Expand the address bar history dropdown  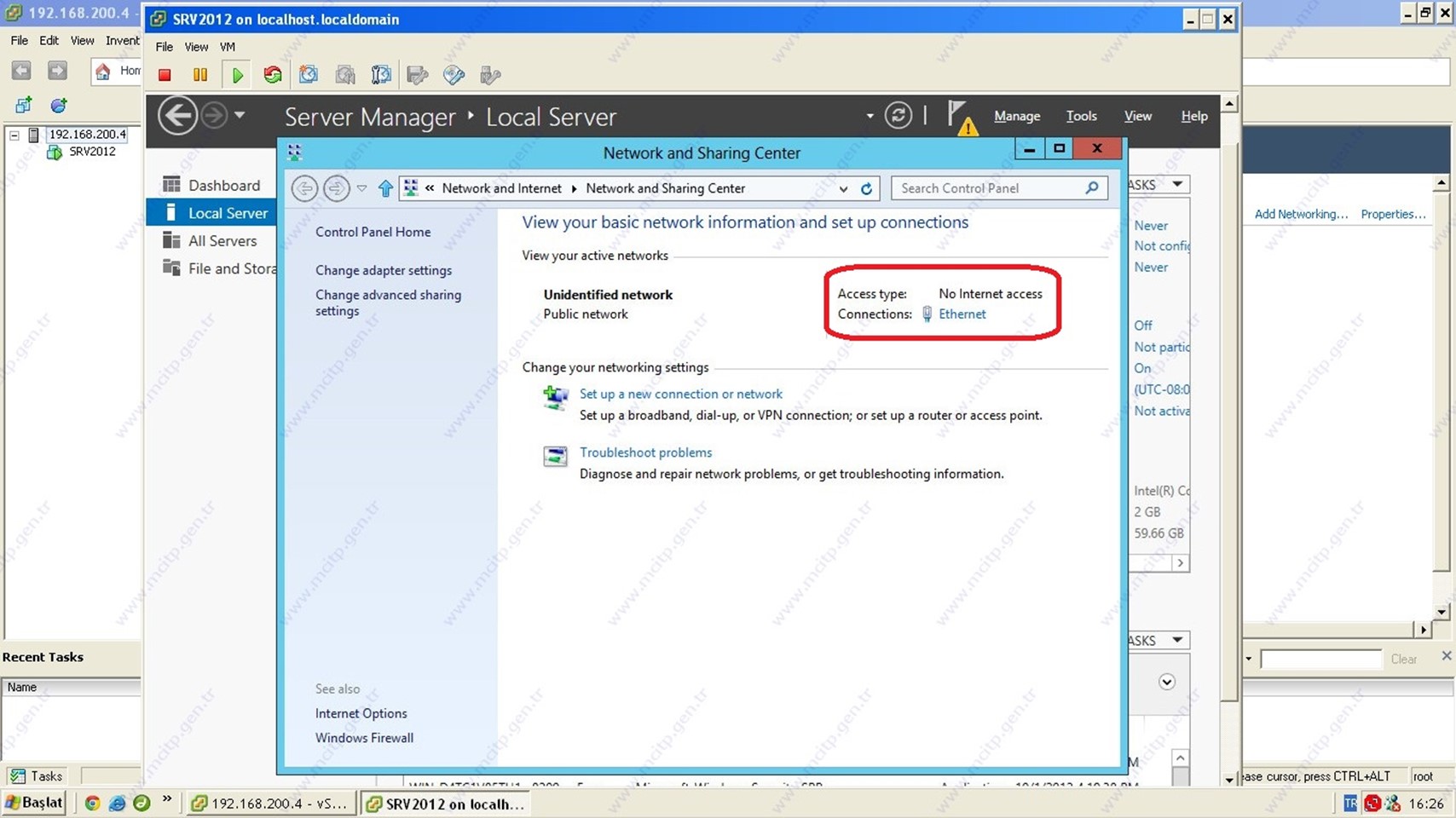click(843, 189)
